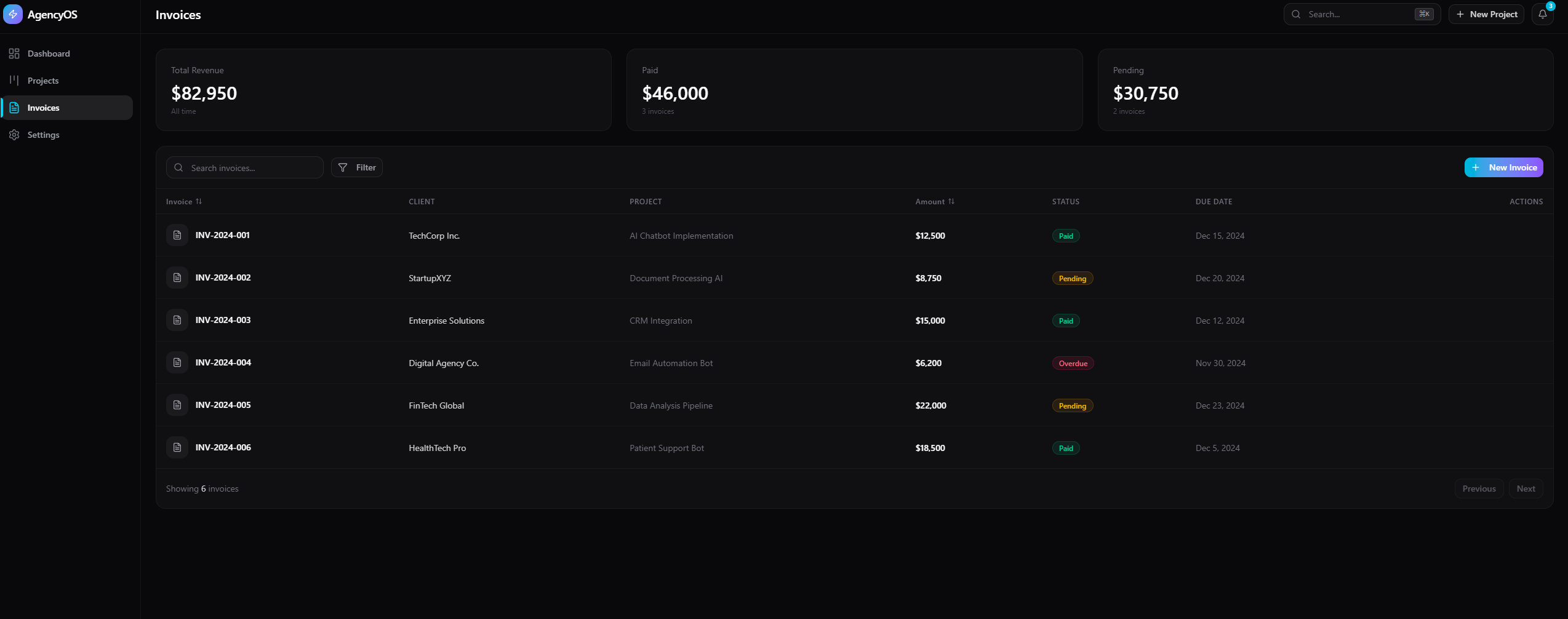Viewport: 1568px width, 619px height.
Task: Click the AgencyOS lightning bolt logo icon
Action: point(13,14)
